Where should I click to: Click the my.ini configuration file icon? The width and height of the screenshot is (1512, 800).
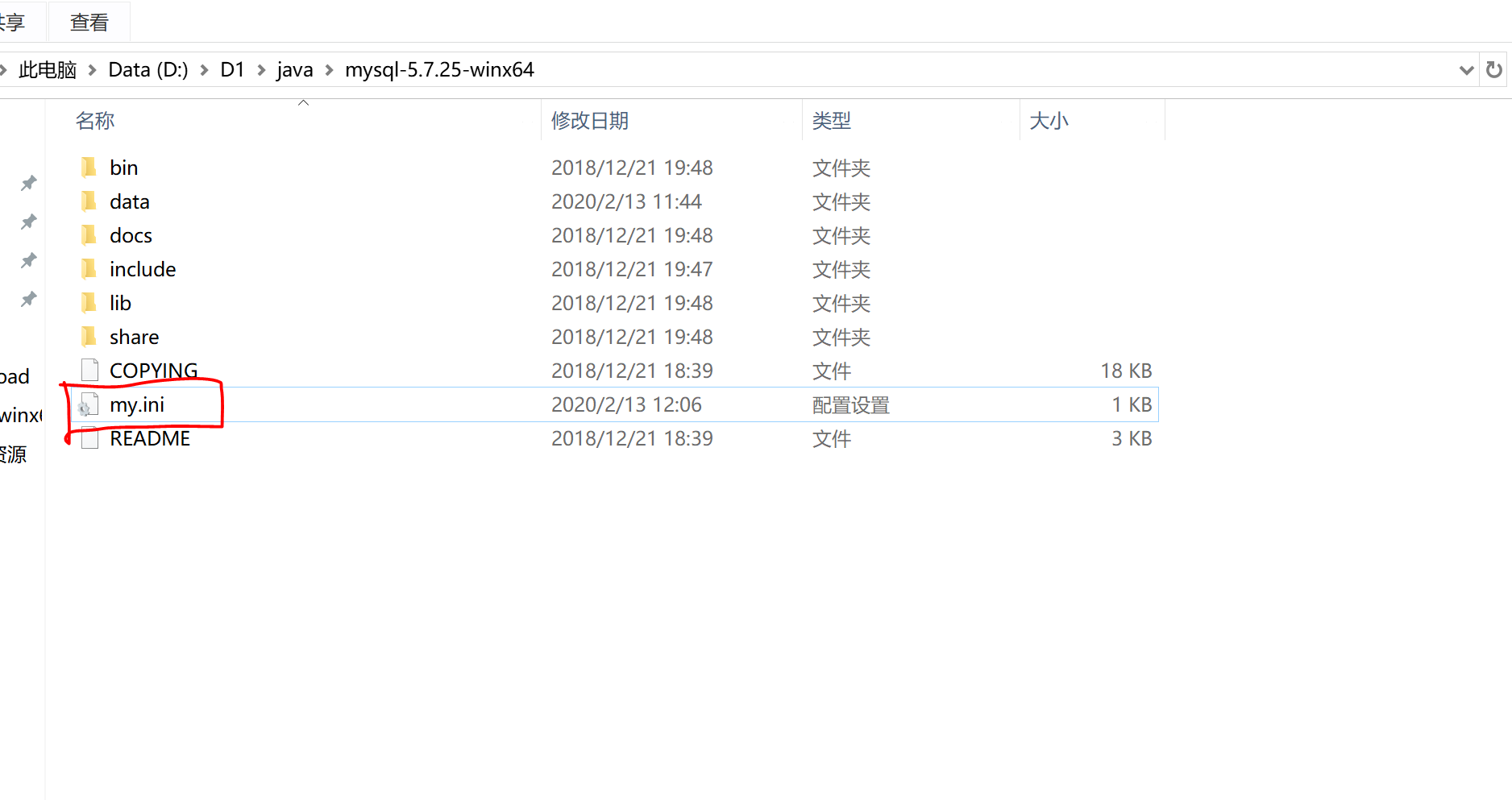(88, 405)
